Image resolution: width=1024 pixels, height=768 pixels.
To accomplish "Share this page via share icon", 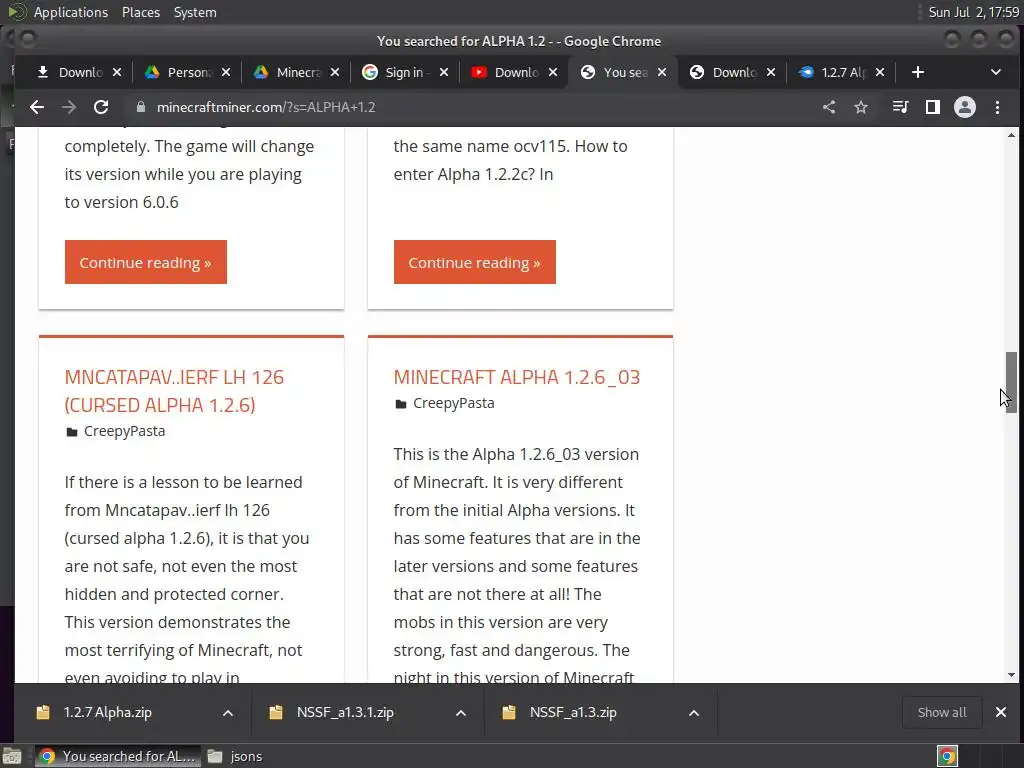I will pos(829,107).
